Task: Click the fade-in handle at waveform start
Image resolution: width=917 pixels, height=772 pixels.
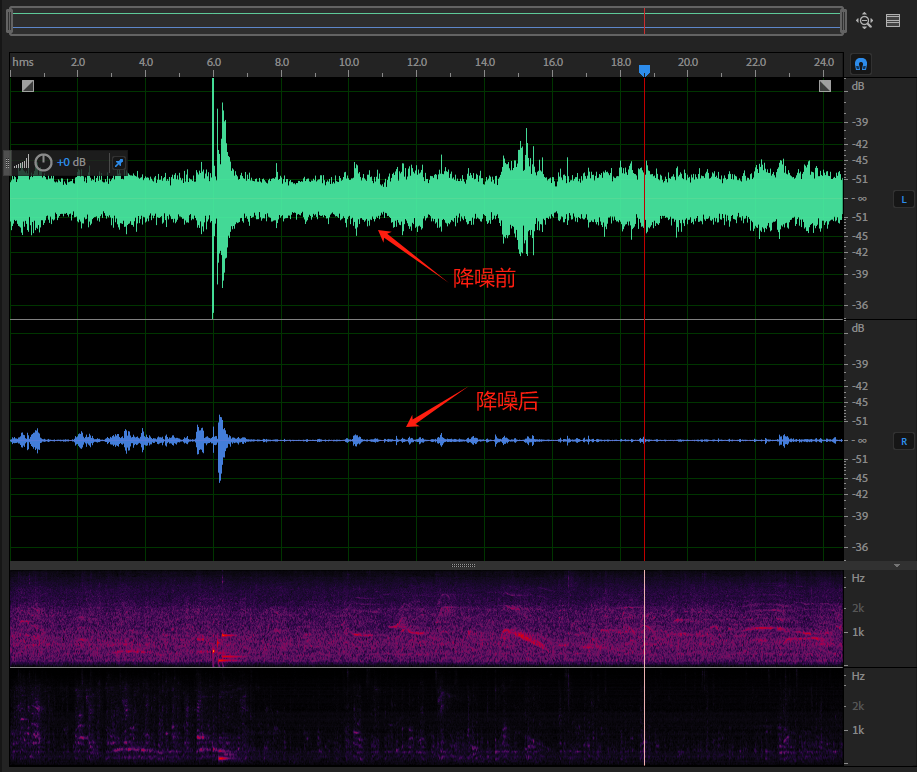Action: [28, 86]
